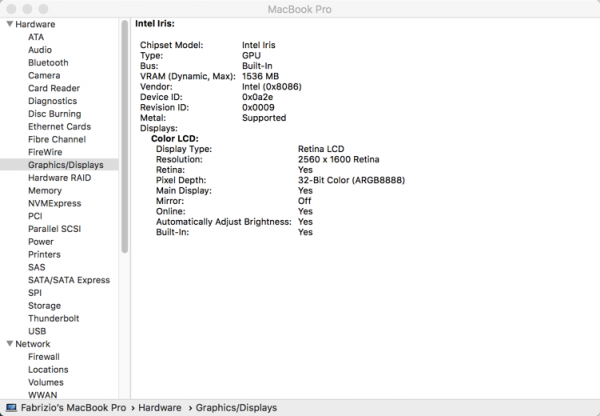The width and height of the screenshot is (600, 416).
Task: Select Audio in the sidebar
Action: [x=40, y=50]
